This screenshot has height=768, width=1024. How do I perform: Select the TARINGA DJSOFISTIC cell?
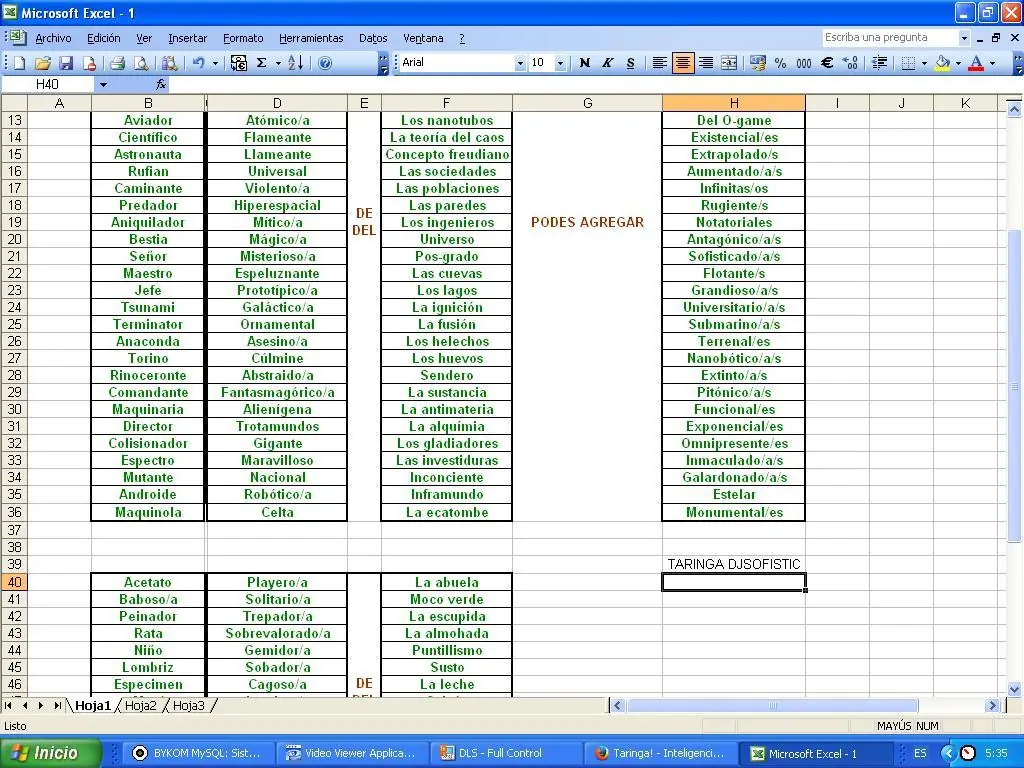tap(733, 564)
